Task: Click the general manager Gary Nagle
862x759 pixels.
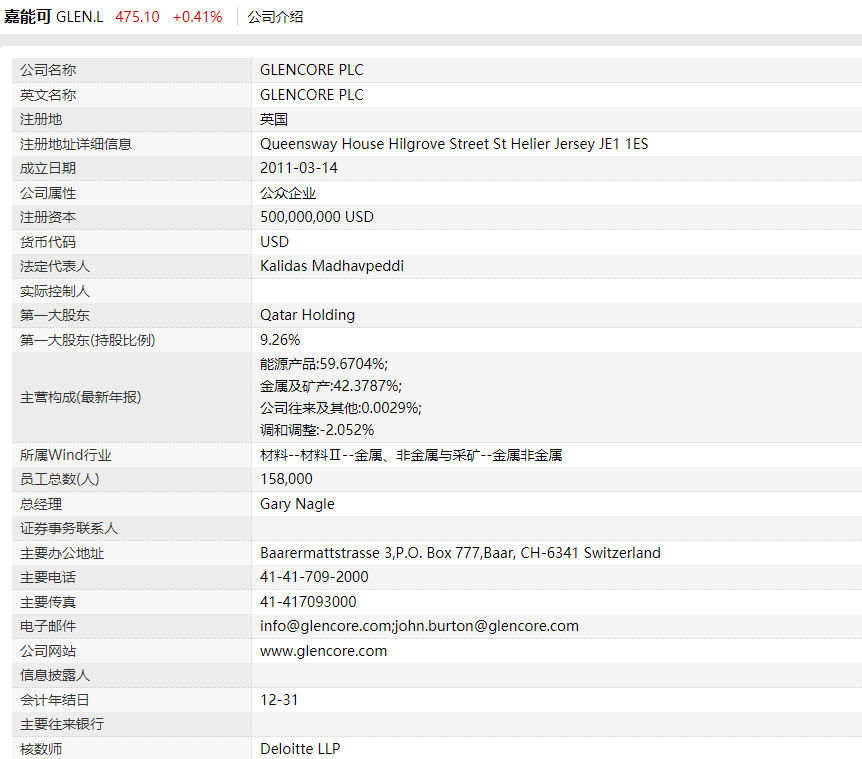Action: click(x=297, y=504)
